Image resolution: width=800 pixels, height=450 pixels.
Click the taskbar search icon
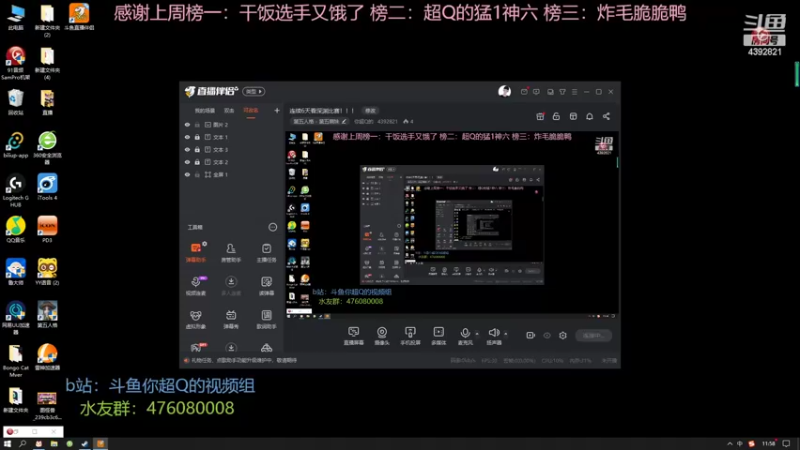[22, 444]
